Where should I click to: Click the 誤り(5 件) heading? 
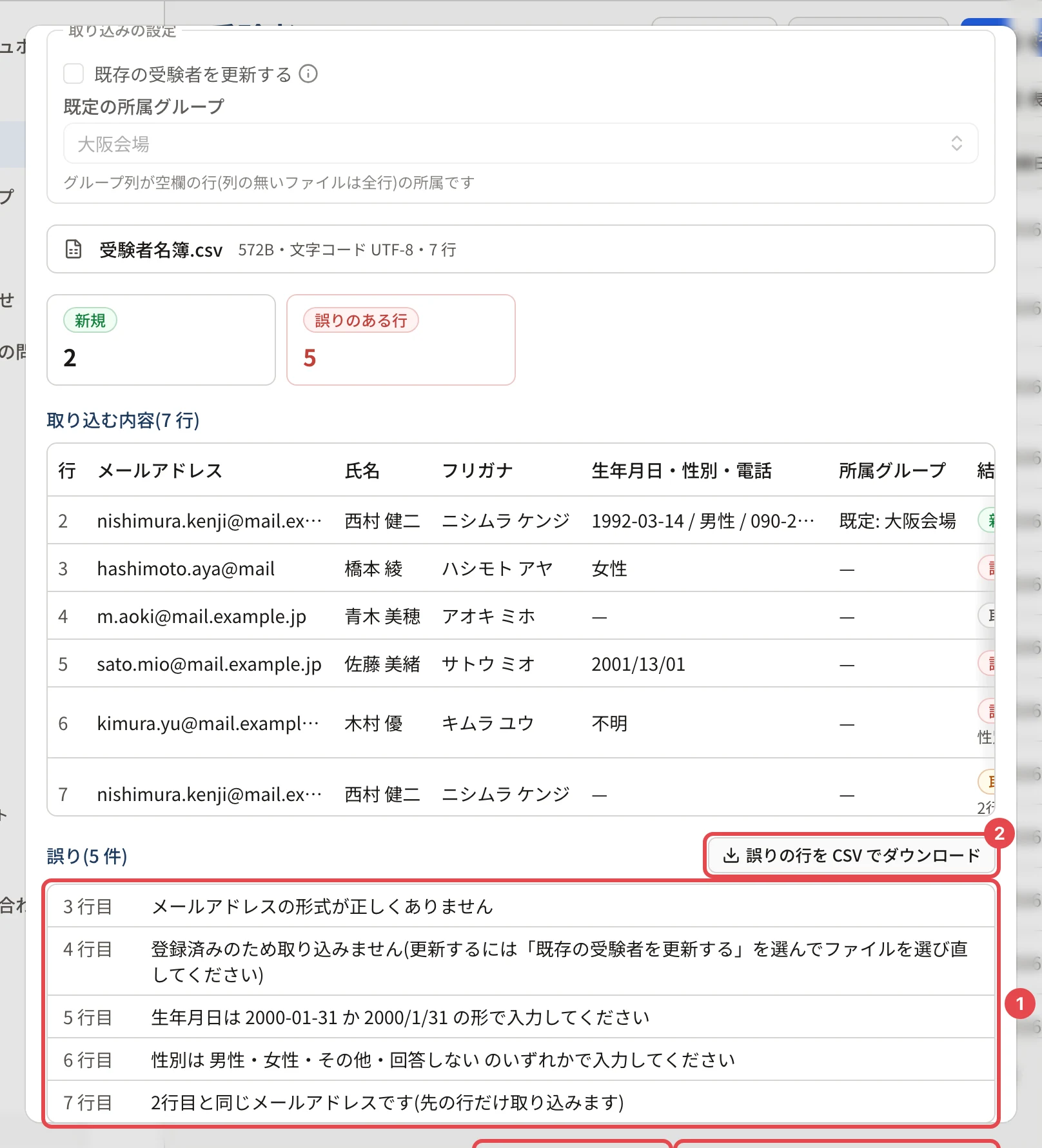click(x=87, y=856)
